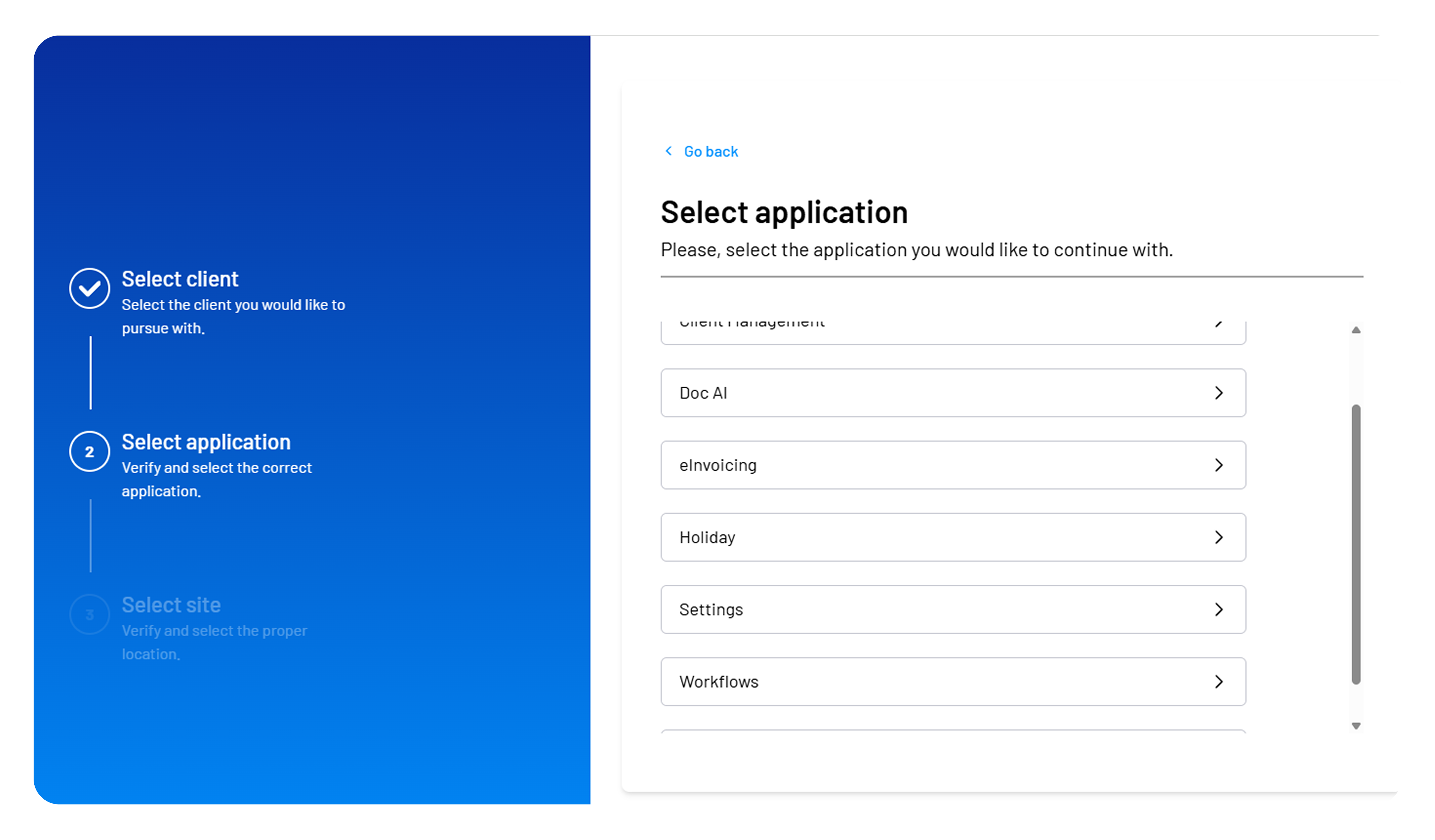Click 'Select the client you would like' description

(x=233, y=316)
